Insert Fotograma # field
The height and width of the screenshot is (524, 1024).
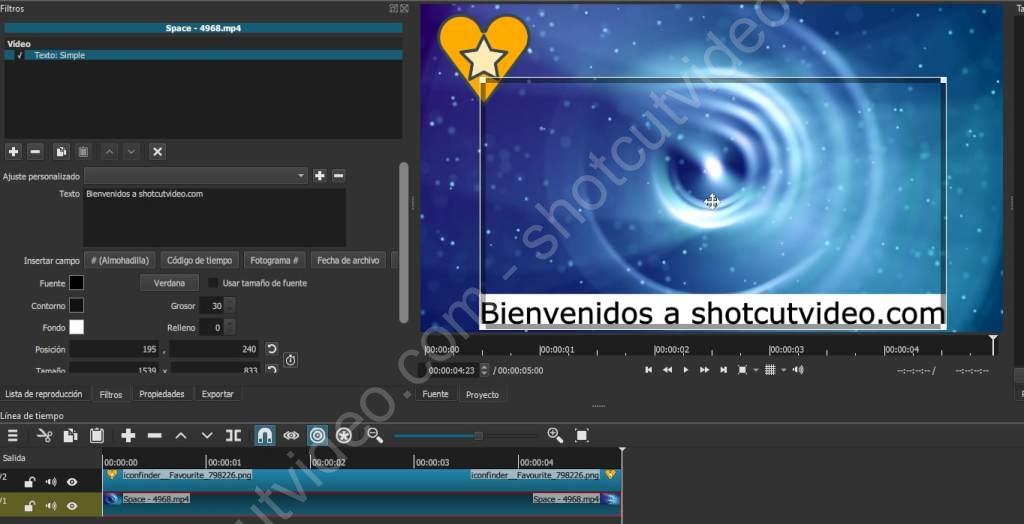[x=275, y=260]
